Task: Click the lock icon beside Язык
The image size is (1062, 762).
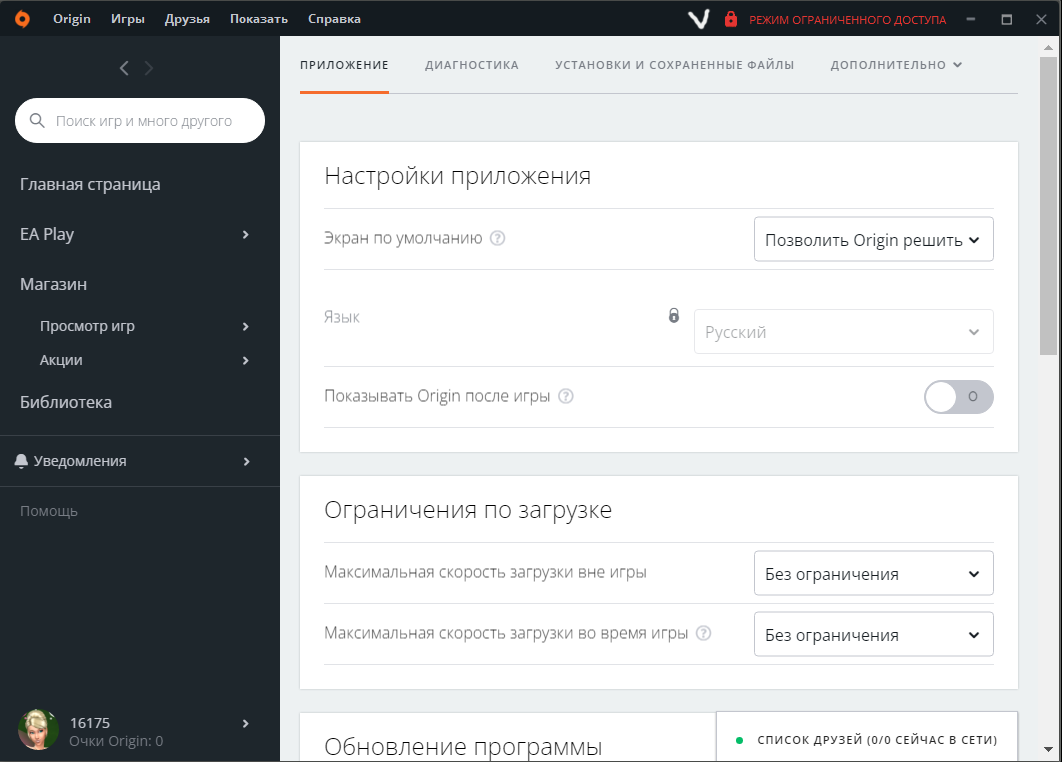Action: click(x=674, y=315)
